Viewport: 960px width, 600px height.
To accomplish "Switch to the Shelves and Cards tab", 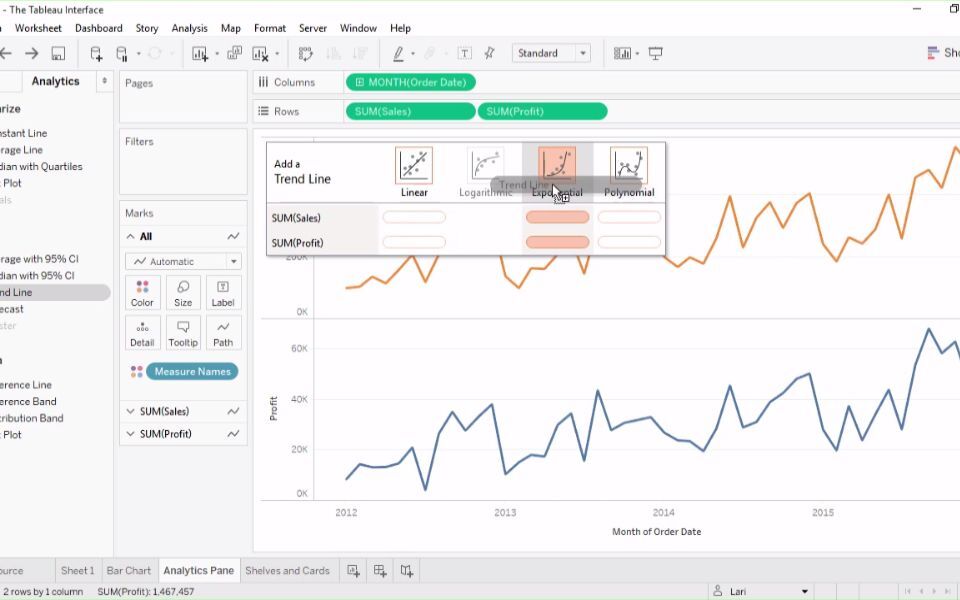I will 287,571.
